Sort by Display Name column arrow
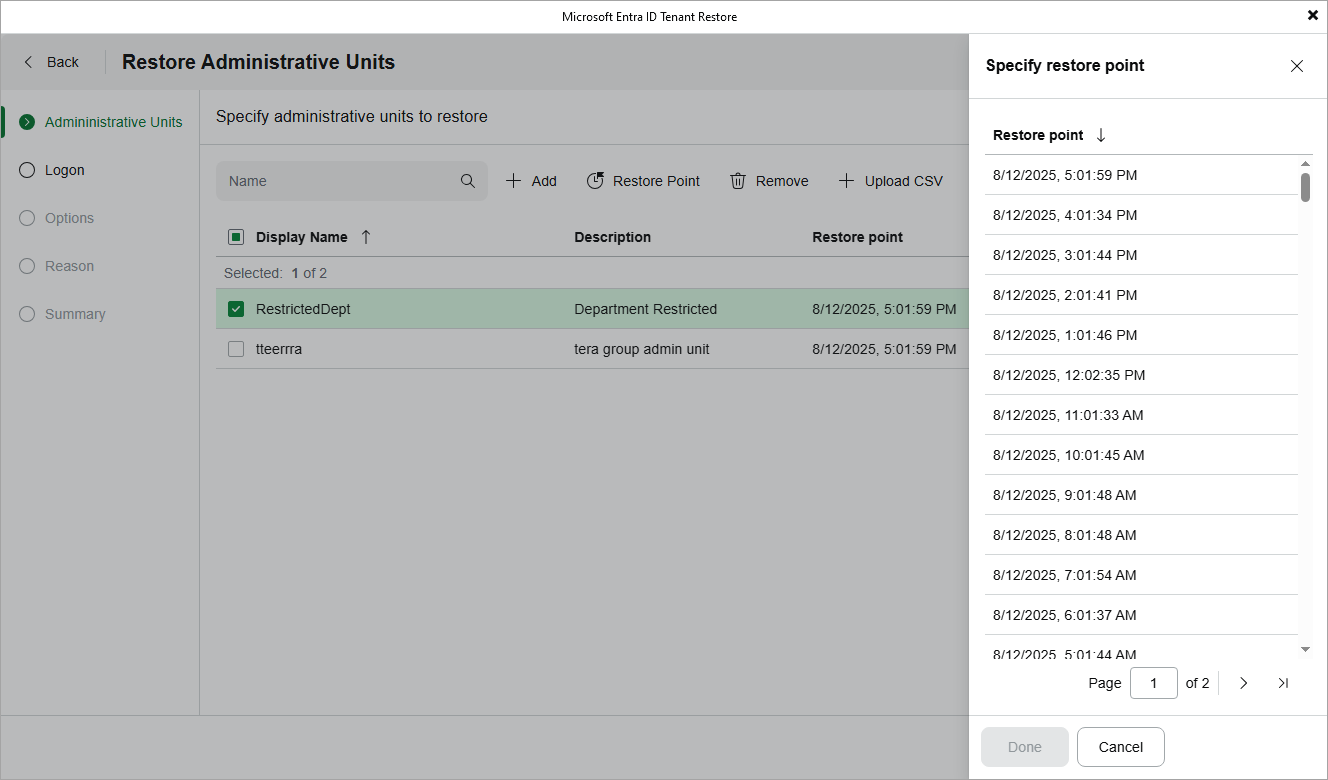This screenshot has height=780, width=1328. point(366,237)
